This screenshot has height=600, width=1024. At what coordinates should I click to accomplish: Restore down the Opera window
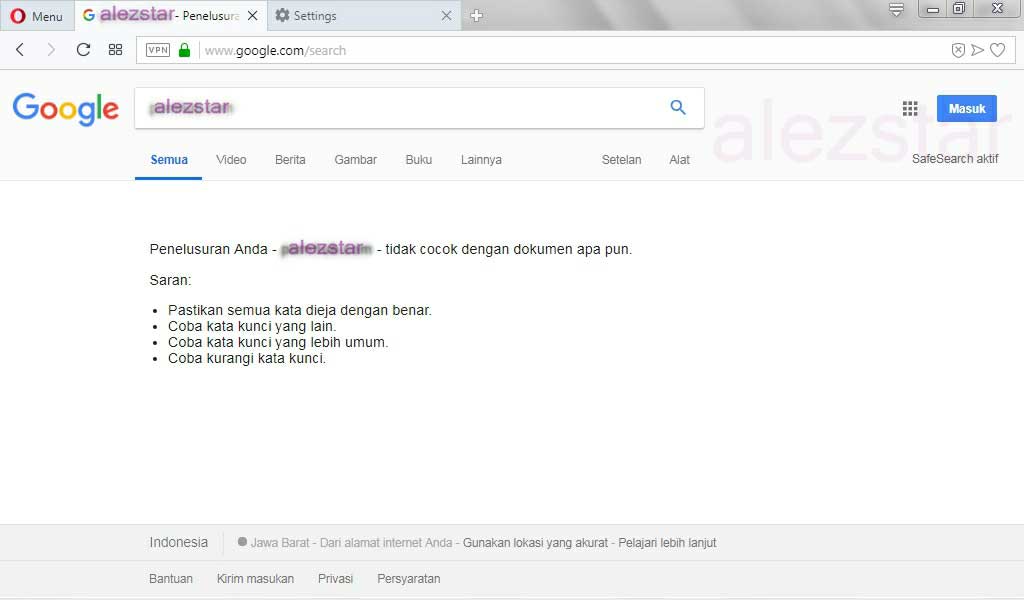pyautogui.click(x=959, y=8)
